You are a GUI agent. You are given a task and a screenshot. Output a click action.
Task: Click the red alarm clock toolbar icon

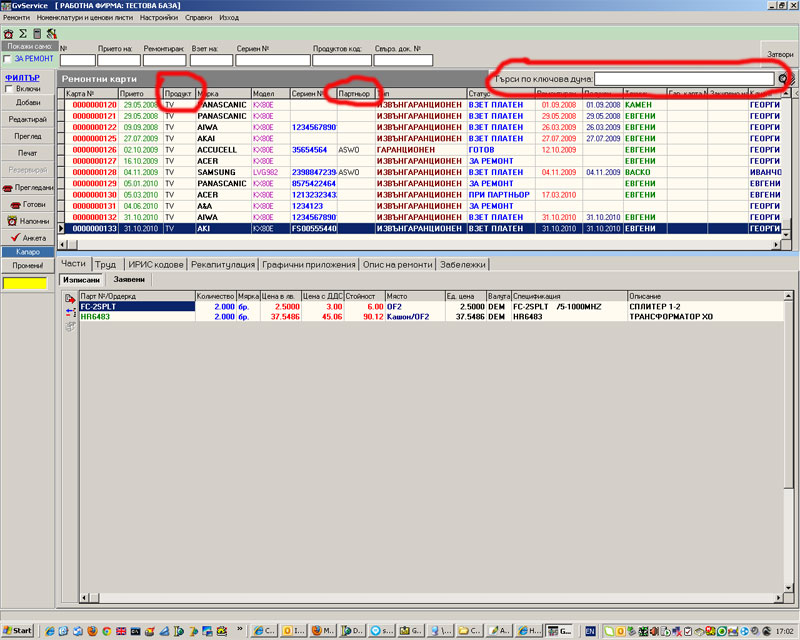pyautogui.click(x=8, y=34)
